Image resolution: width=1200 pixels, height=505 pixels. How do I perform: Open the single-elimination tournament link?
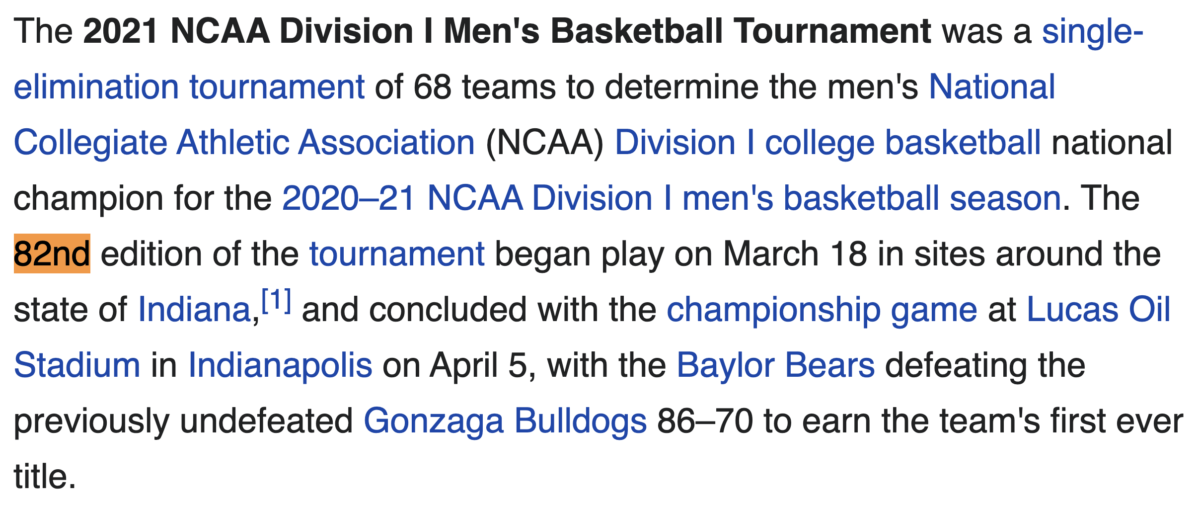190,88
